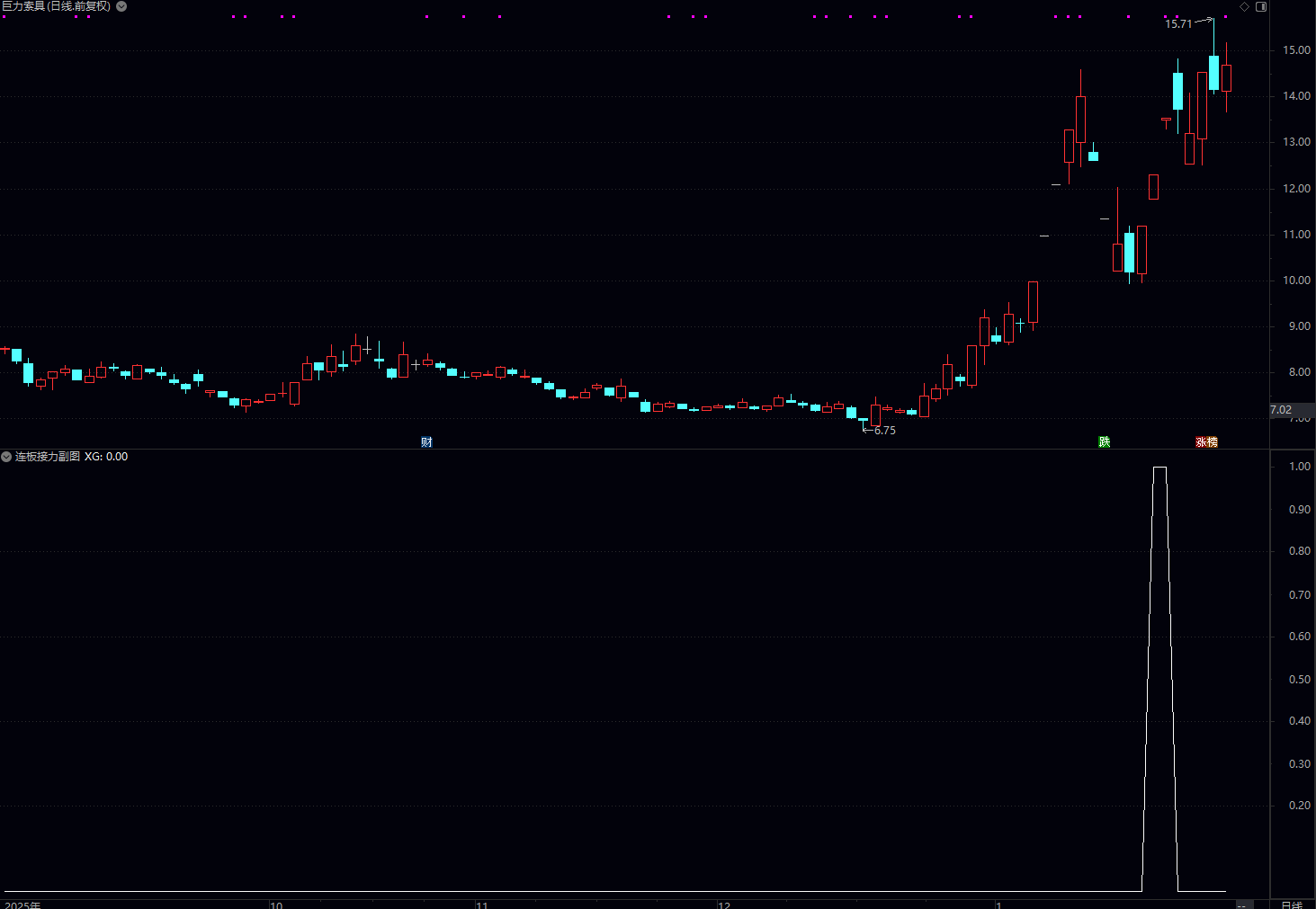Click month 12 on the time axis
The height and width of the screenshot is (909, 1316).
(724, 905)
